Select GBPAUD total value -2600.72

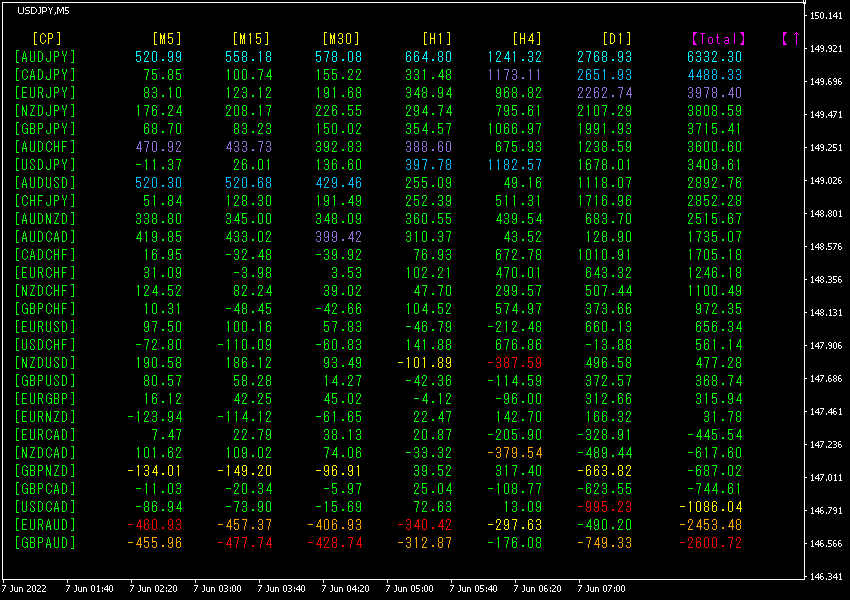coord(710,543)
